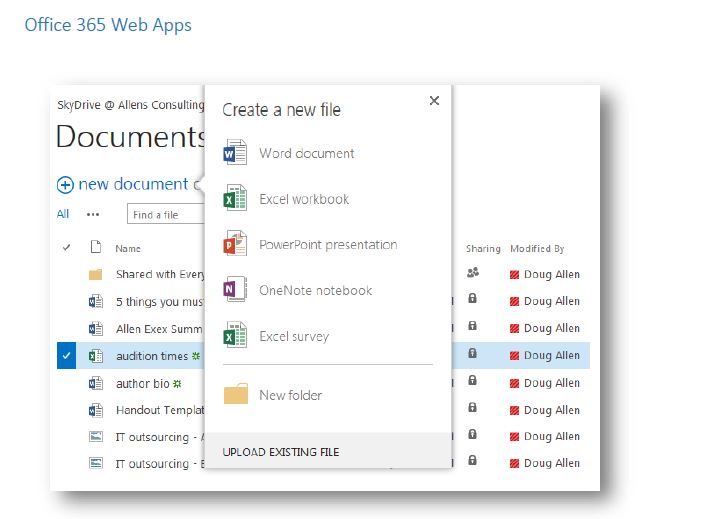Image resolution: width=719 pixels, height=519 pixels.
Task: Click the PowerPoint presentation icon
Action: [235, 243]
